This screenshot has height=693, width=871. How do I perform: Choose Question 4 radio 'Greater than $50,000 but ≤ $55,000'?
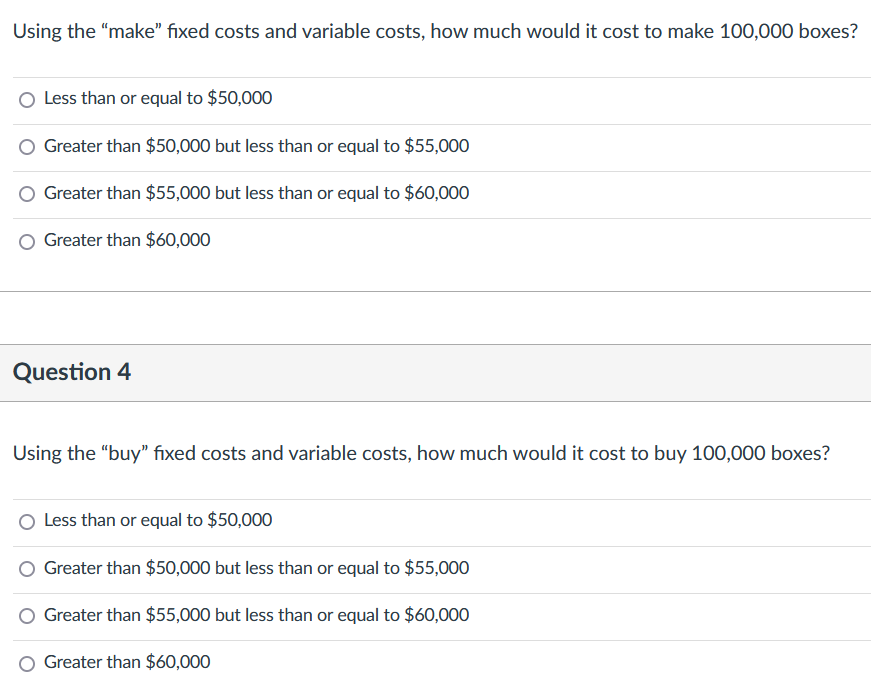click(27, 569)
